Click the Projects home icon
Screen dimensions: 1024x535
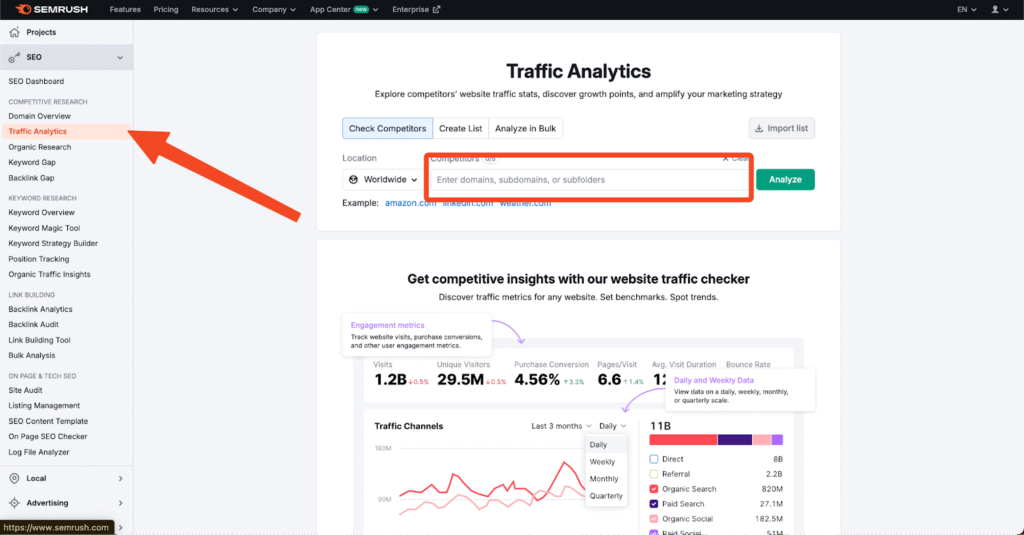click(x=14, y=32)
